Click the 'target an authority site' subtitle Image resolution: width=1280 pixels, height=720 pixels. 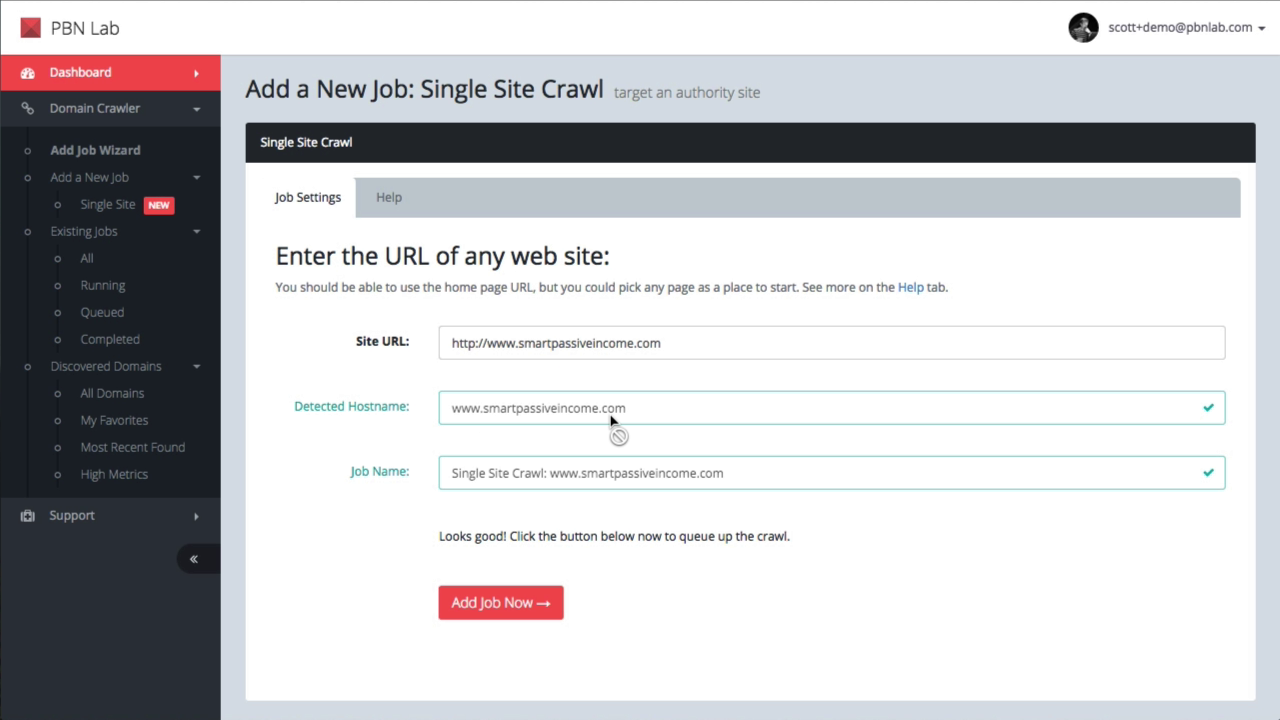click(687, 93)
